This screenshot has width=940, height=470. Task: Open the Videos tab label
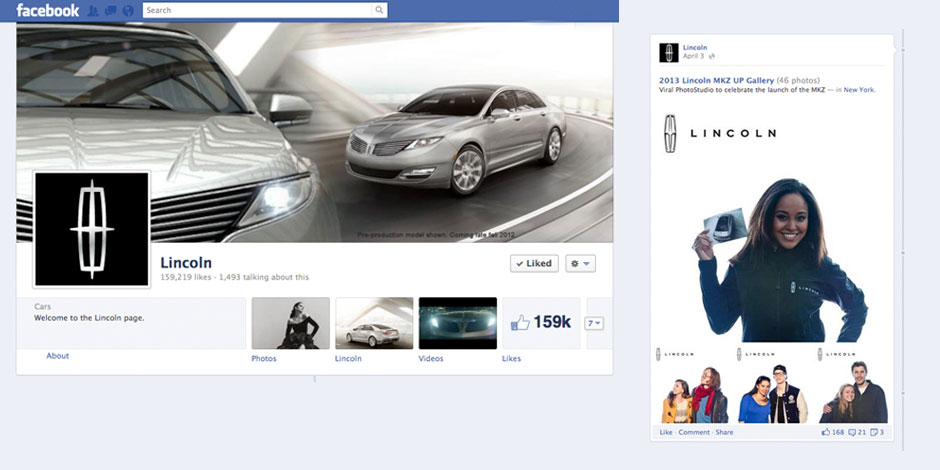pyautogui.click(x=431, y=358)
